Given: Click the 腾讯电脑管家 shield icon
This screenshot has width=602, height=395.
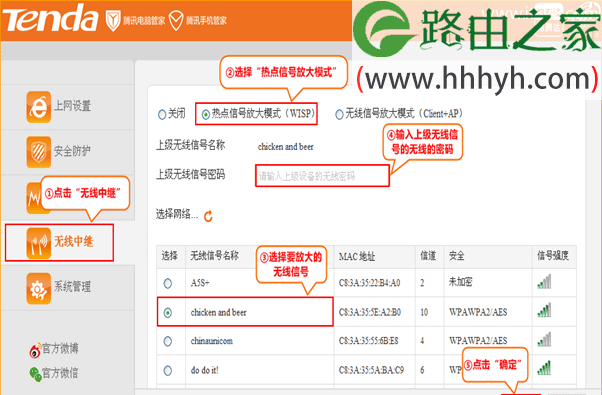Looking at the screenshot, I should [x=113, y=21].
